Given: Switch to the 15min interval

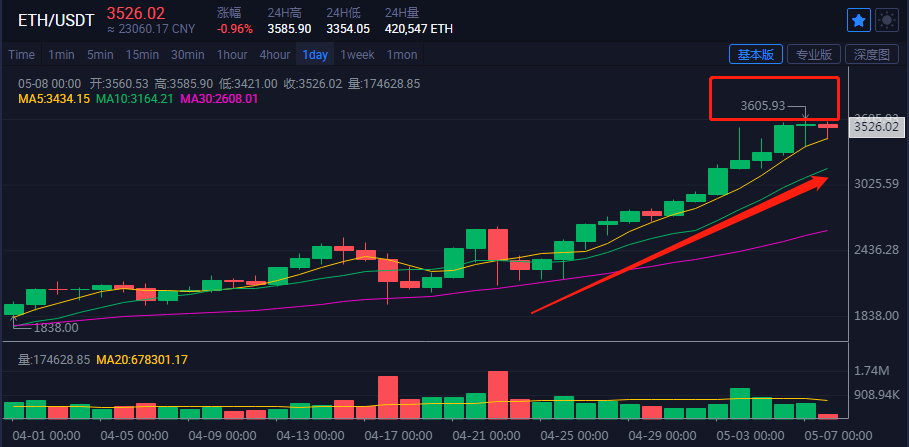Looking at the screenshot, I should pos(142,55).
